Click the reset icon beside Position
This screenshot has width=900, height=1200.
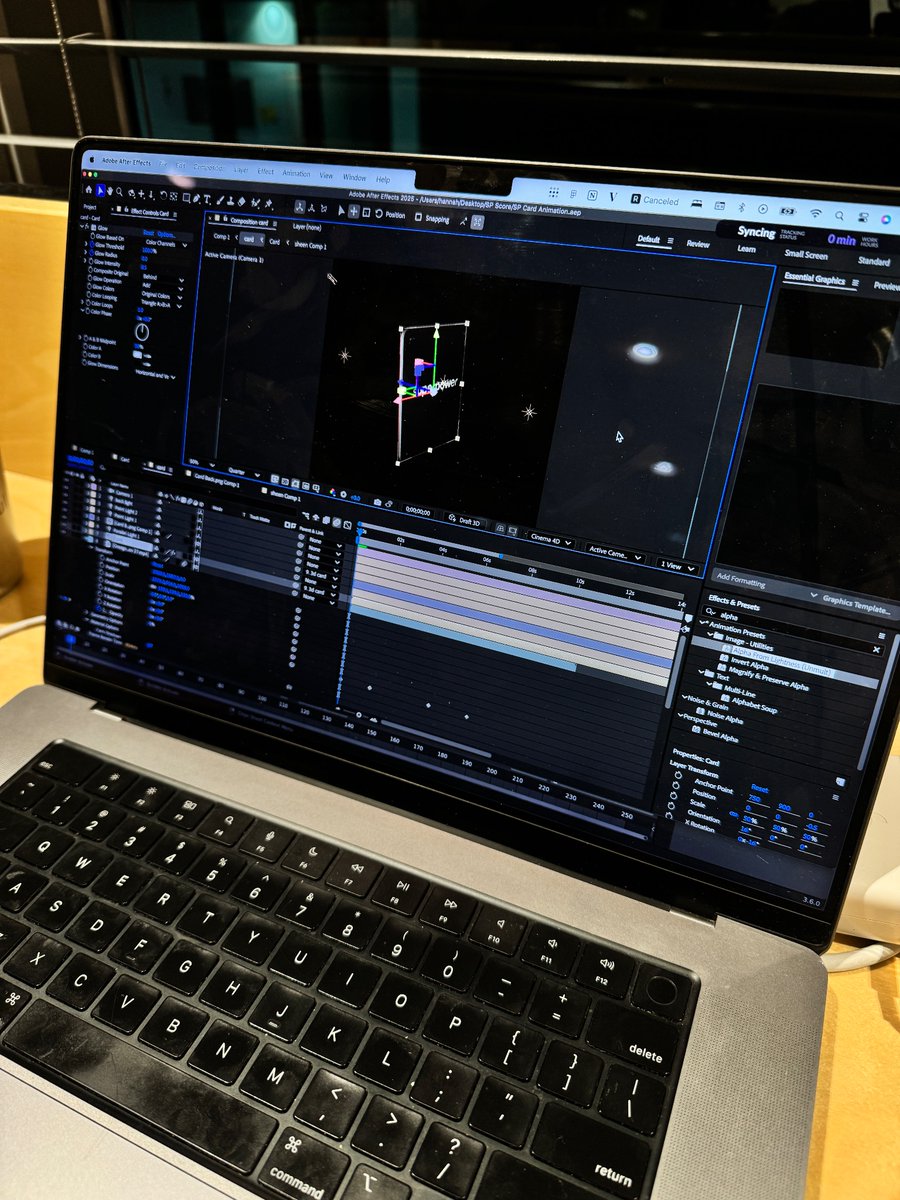pyautogui.click(x=379, y=213)
